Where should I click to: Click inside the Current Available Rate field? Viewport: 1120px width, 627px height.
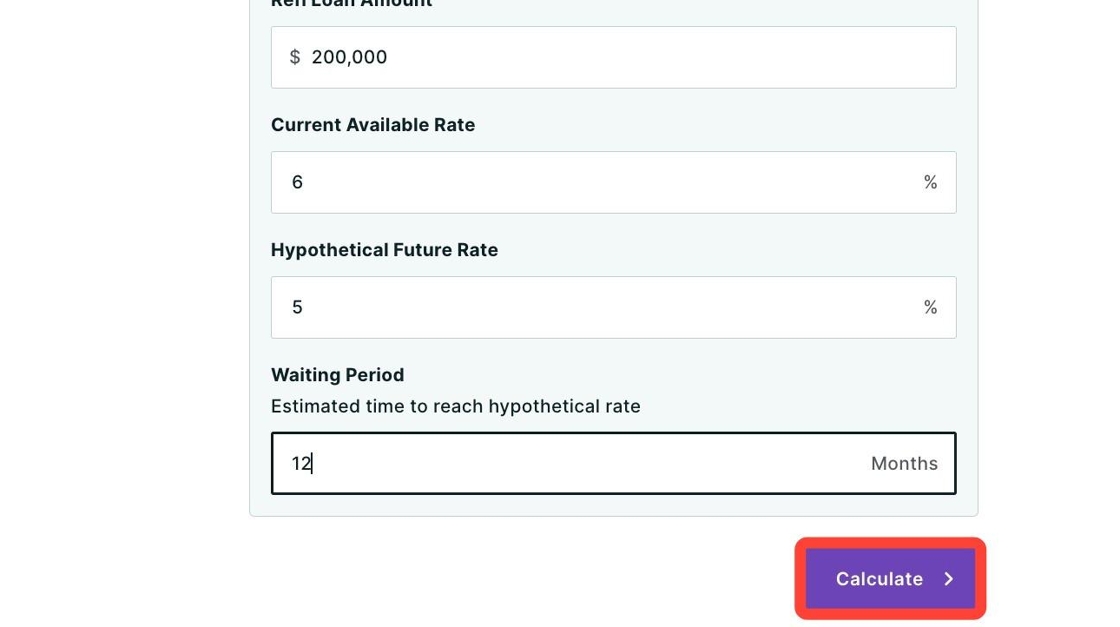pos(613,182)
